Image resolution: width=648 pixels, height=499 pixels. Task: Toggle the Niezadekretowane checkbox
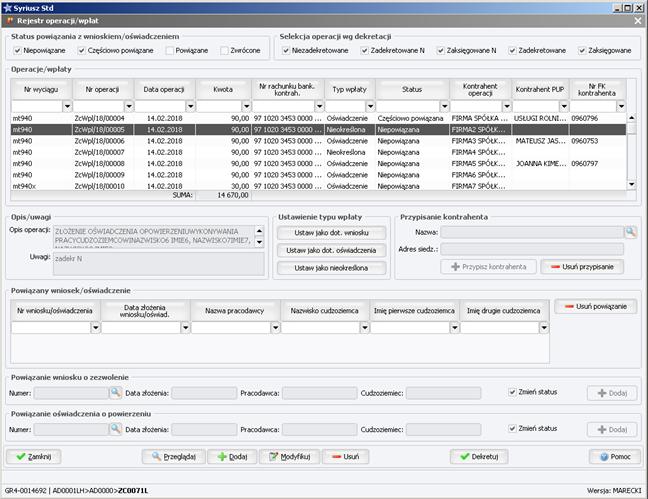point(286,50)
